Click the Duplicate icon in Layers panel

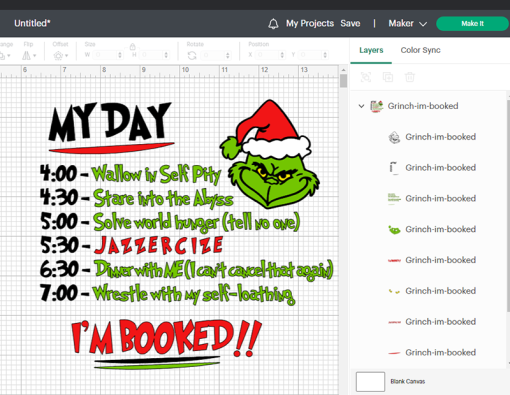pyautogui.click(x=388, y=77)
